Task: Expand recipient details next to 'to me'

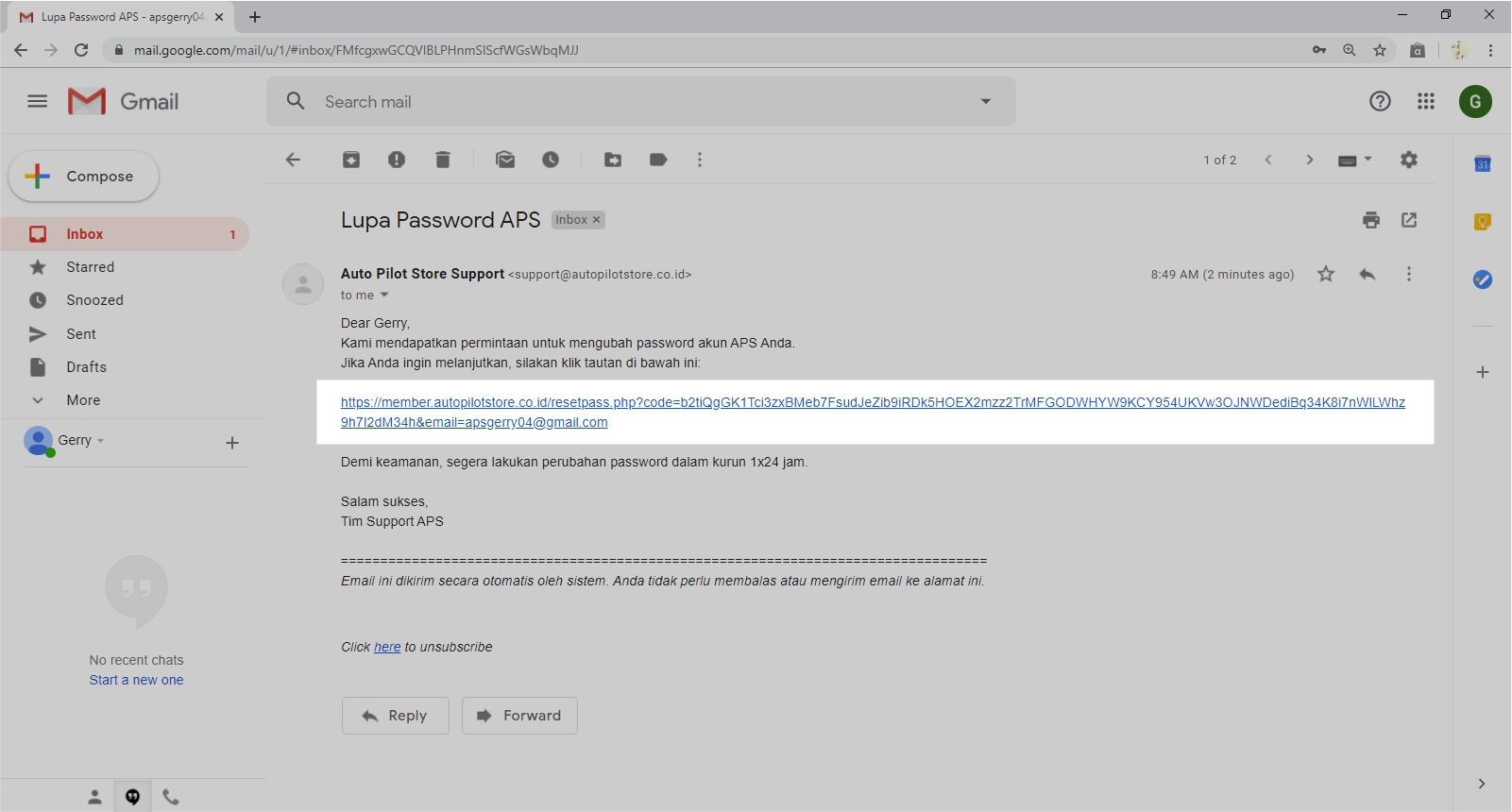Action: click(x=384, y=296)
